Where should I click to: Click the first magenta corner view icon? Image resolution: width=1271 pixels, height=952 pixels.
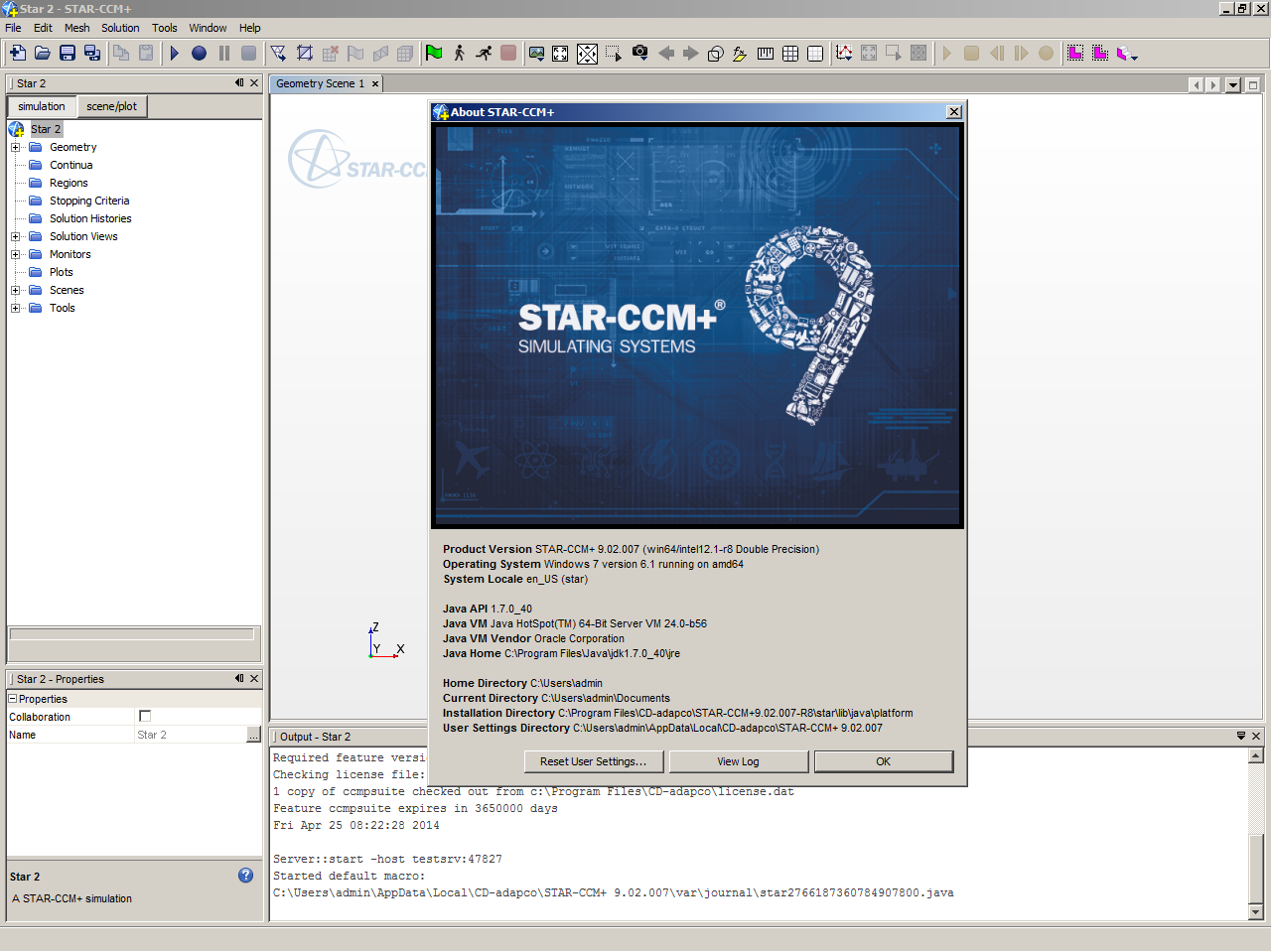pos(1075,54)
